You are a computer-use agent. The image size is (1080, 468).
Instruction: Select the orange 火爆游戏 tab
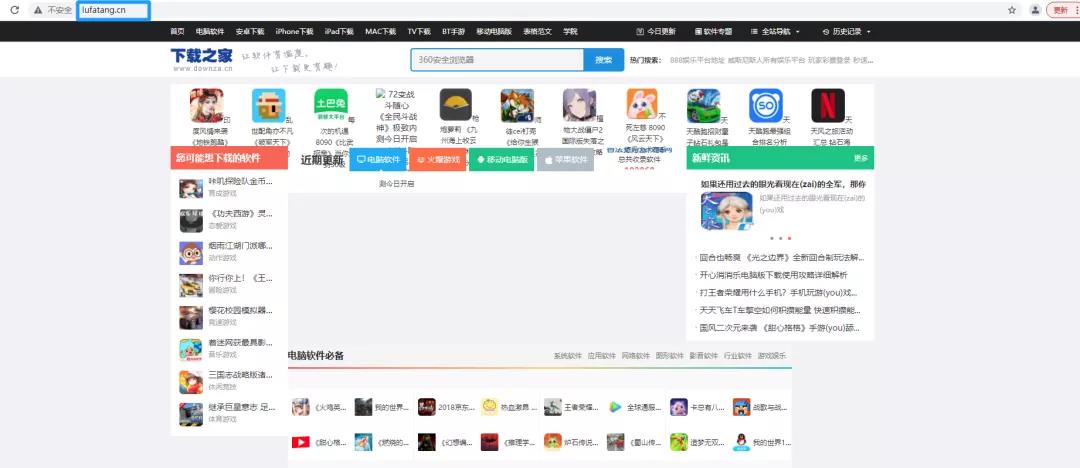click(438, 159)
